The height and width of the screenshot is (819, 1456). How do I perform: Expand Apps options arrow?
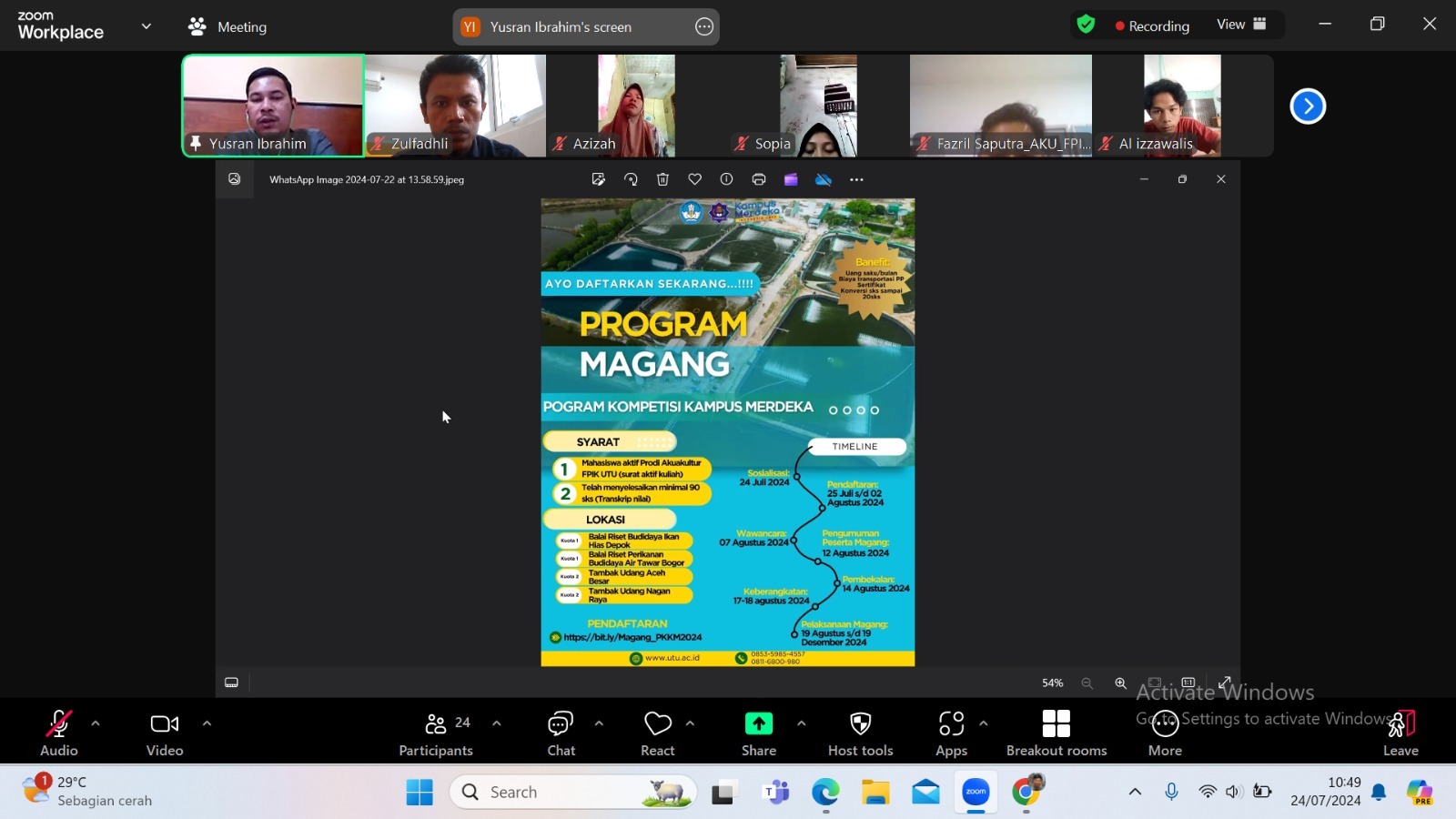coord(983,723)
